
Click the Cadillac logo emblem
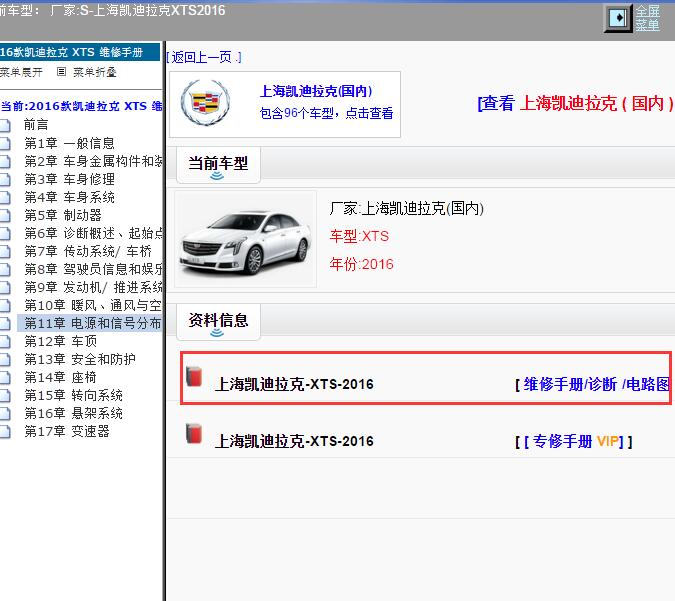(206, 103)
